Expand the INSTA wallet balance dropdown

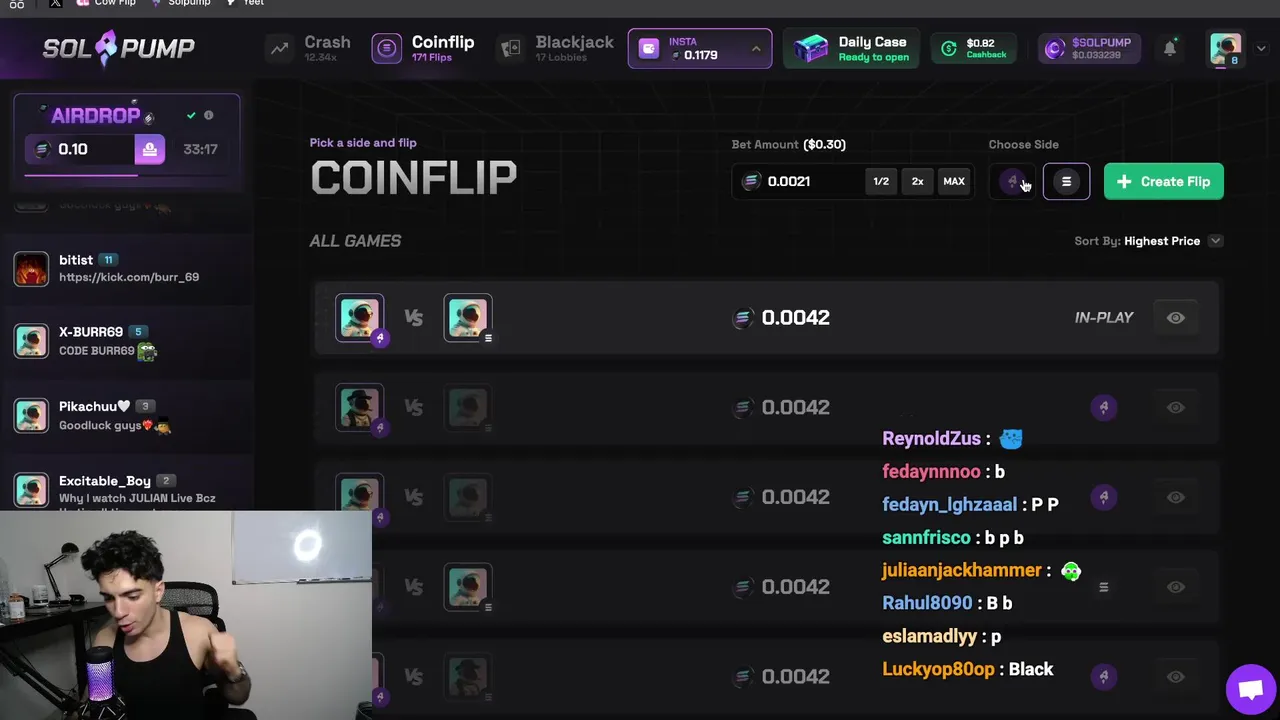[756, 48]
